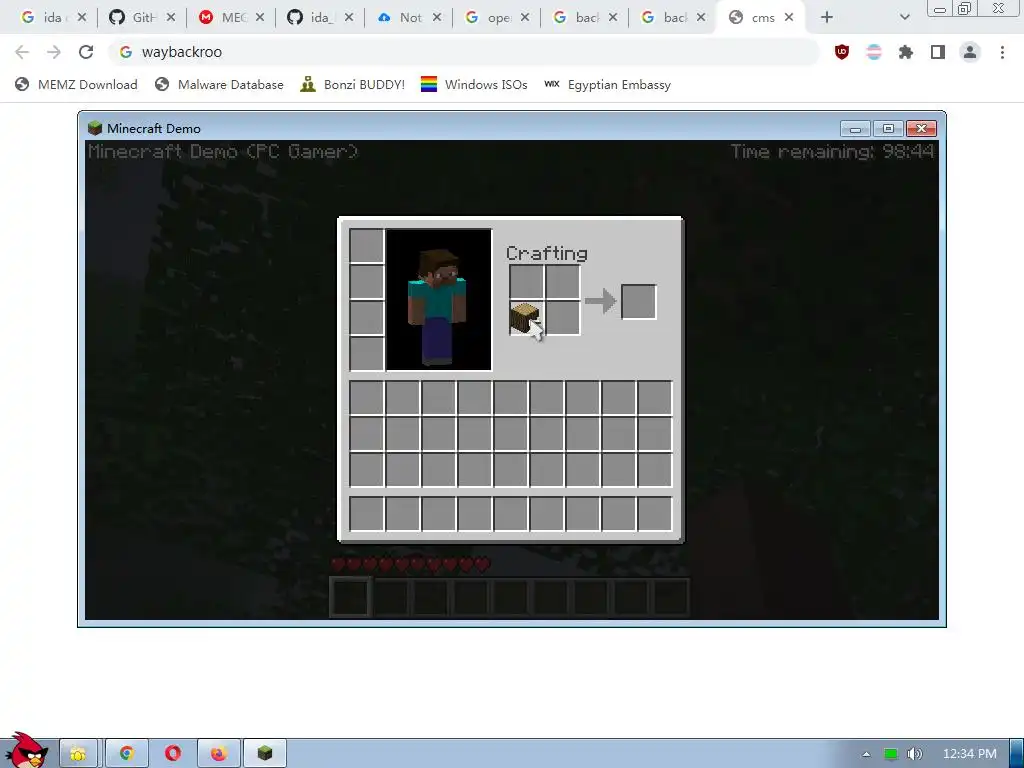Screen dimensions: 1024x768
Task: Open the uBlock Origin extension icon
Action: click(x=842, y=52)
